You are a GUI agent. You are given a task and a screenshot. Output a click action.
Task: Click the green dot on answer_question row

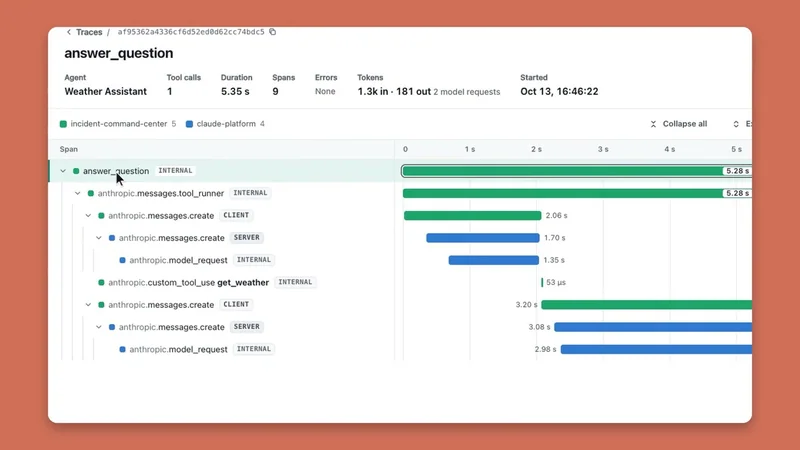(76, 171)
